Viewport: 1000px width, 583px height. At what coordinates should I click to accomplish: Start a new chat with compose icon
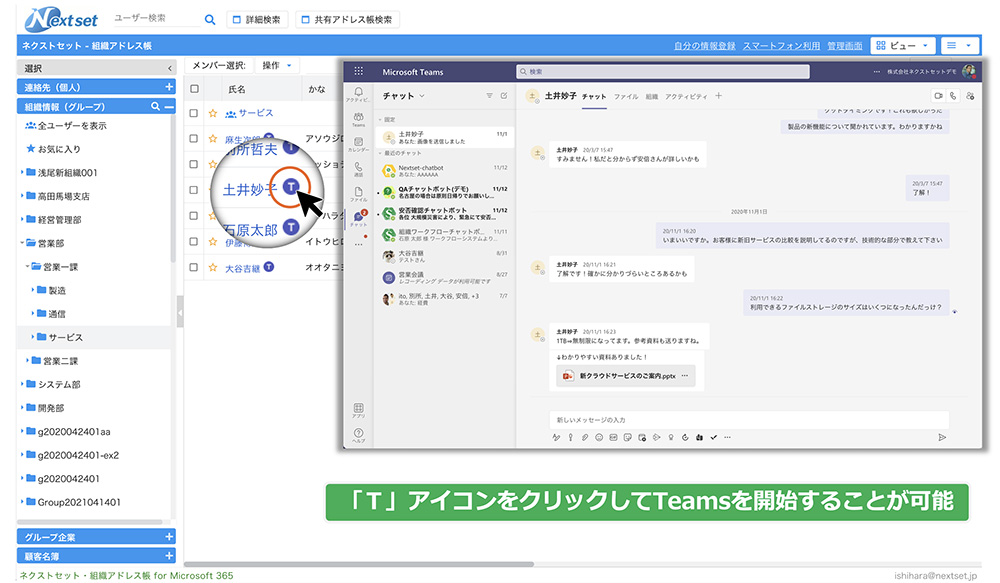coord(504,96)
